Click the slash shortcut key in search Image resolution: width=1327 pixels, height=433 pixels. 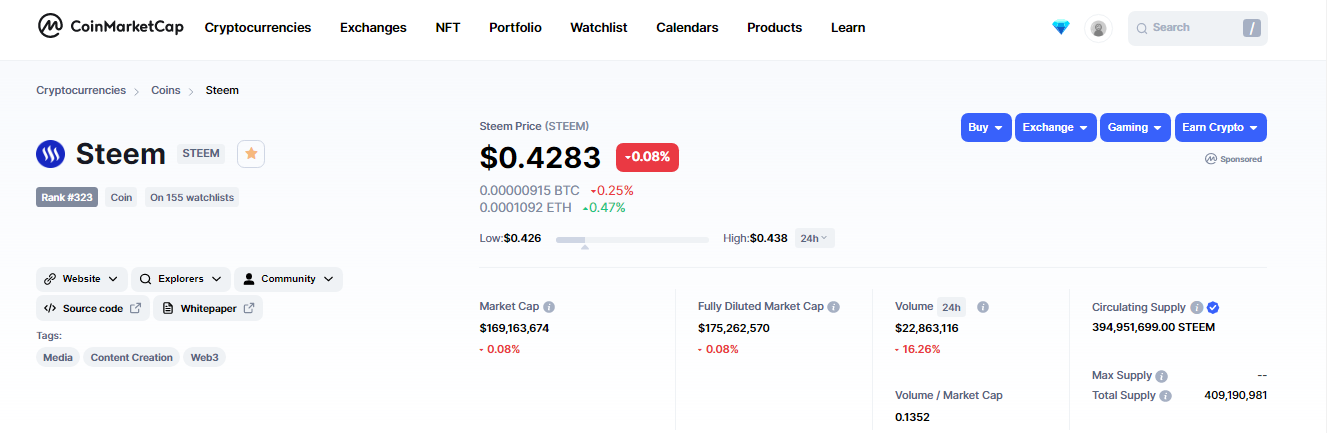[x=1252, y=28]
